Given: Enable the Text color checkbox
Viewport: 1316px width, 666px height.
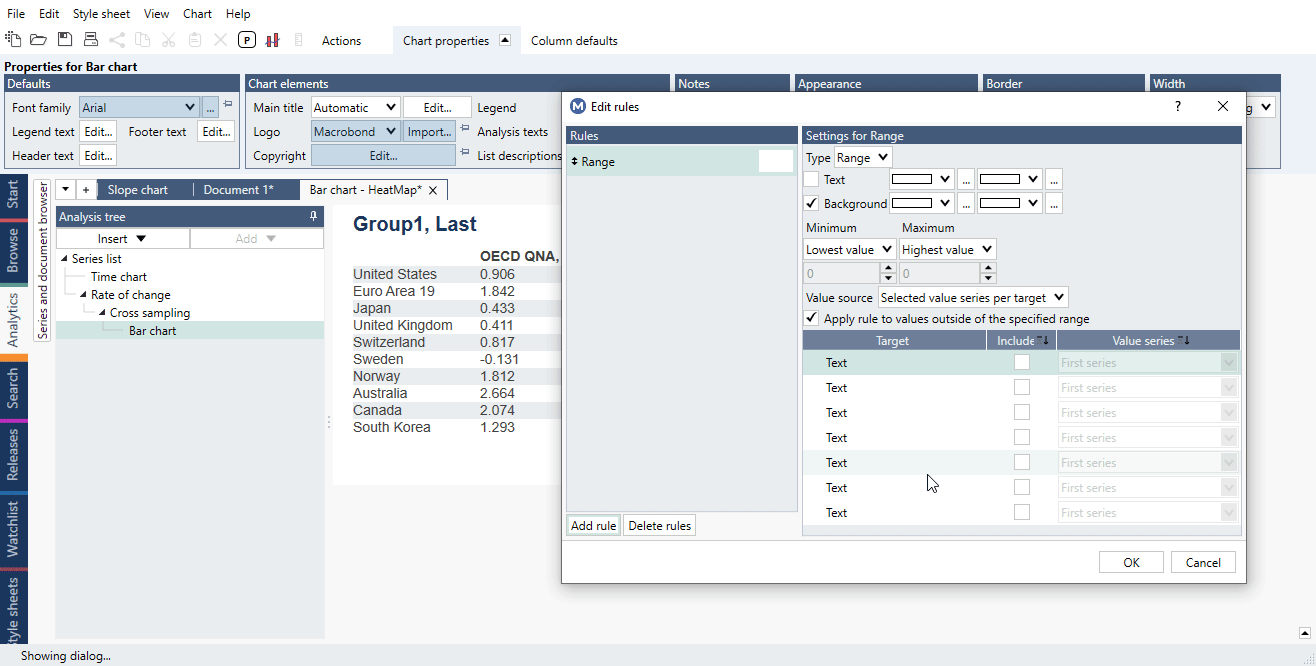Looking at the screenshot, I should click(811, 180).
